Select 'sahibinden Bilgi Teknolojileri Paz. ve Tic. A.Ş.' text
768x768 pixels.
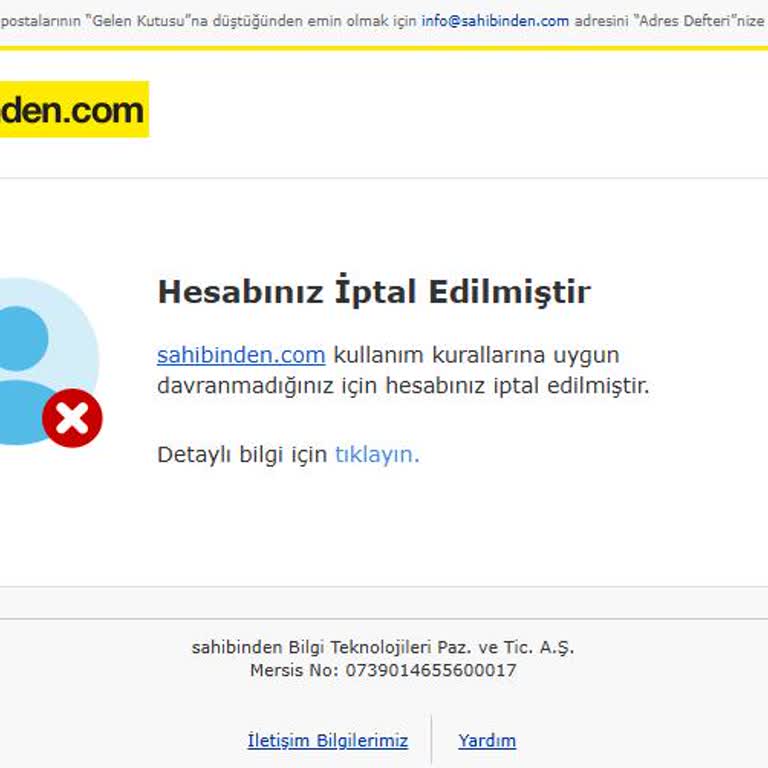tap(383, 648)
